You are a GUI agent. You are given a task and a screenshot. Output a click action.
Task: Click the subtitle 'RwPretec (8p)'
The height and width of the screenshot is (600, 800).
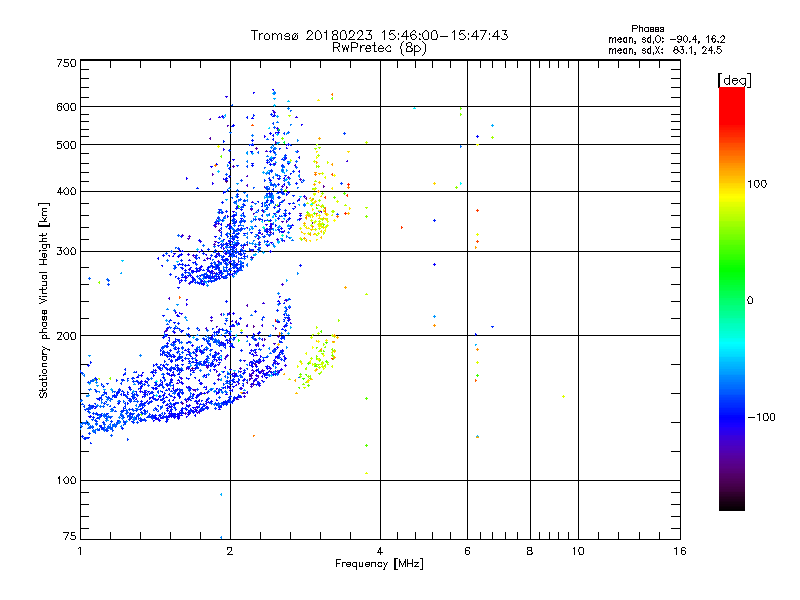(x=379, y=48)
